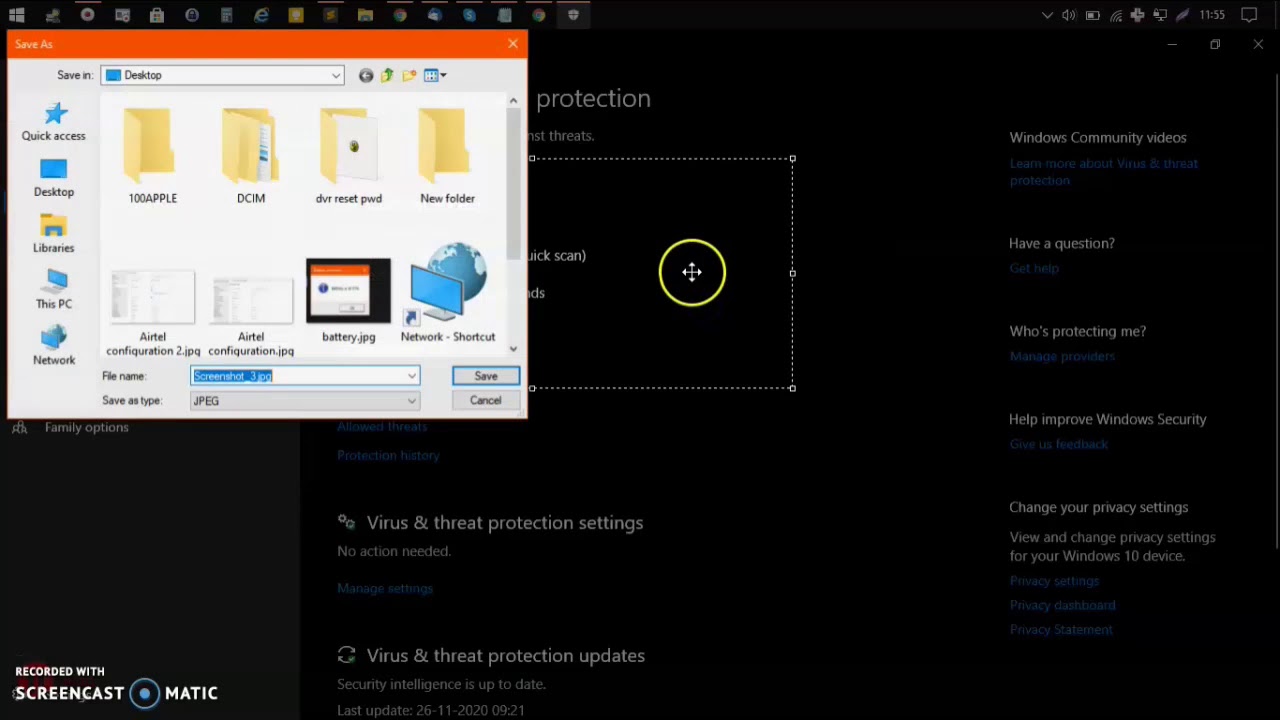Open Wi-Fi network settings in tray
The image size is (1280, 720).
click(x=1116, y=15)
